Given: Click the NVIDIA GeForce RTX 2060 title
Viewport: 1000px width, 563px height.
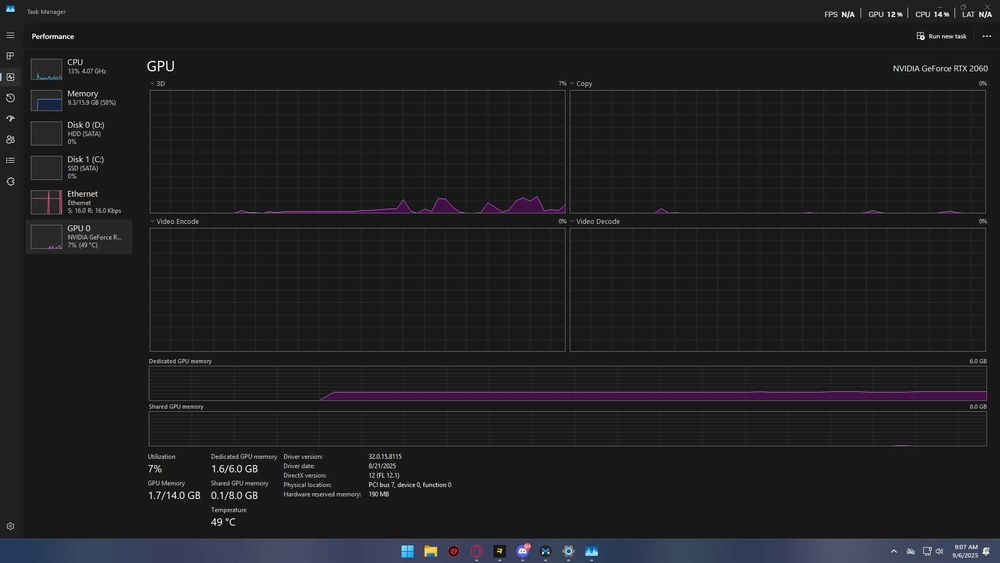Looking at the screenshot, I should coord(940,68).
